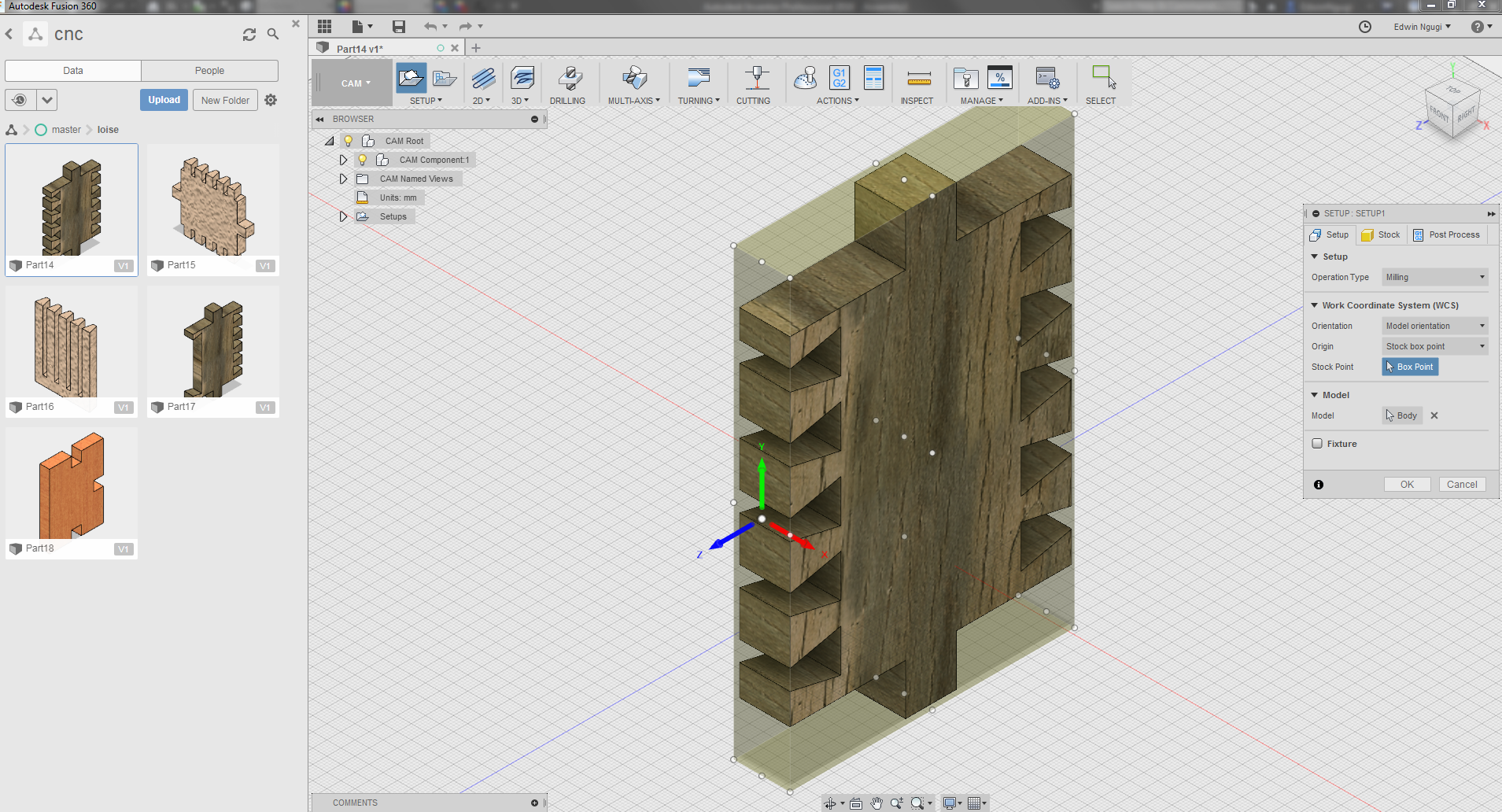Click the New Setup icon in toolbar
This screenshot has height=812, width=1502.
coord(411,79)
